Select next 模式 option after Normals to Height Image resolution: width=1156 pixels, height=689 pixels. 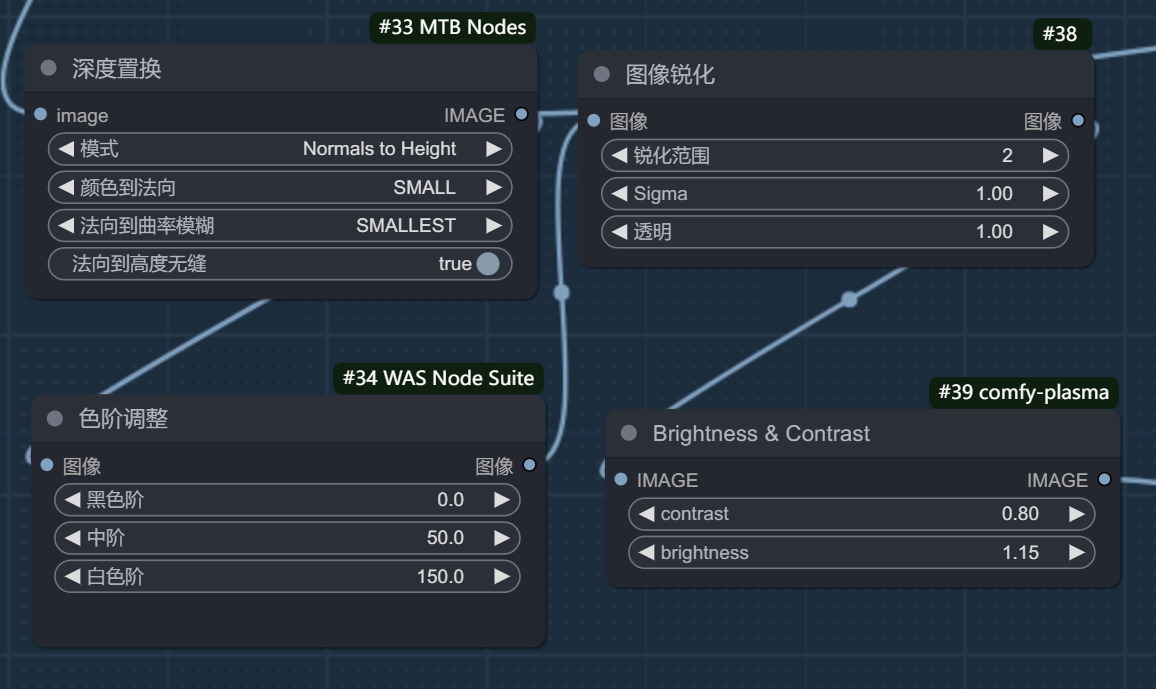click(494, 149)
